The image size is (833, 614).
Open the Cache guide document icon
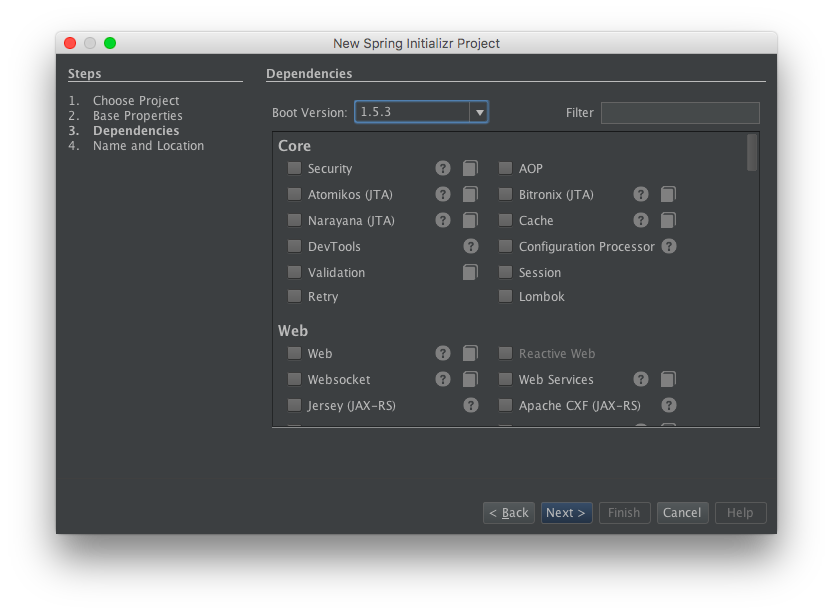pos(668,220)
